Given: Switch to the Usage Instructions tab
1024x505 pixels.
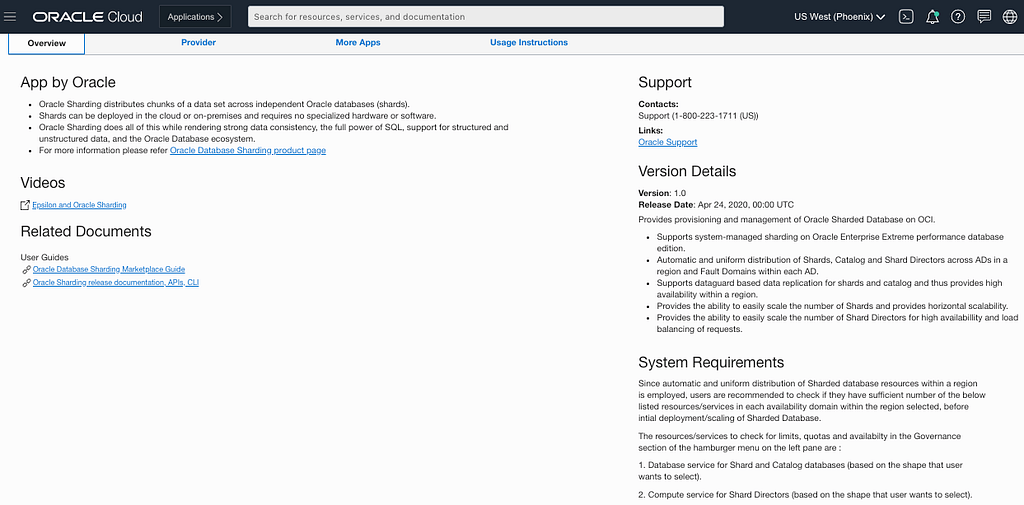Looking at the screenshot, I should pyautogui.click(x=529, y=42).
